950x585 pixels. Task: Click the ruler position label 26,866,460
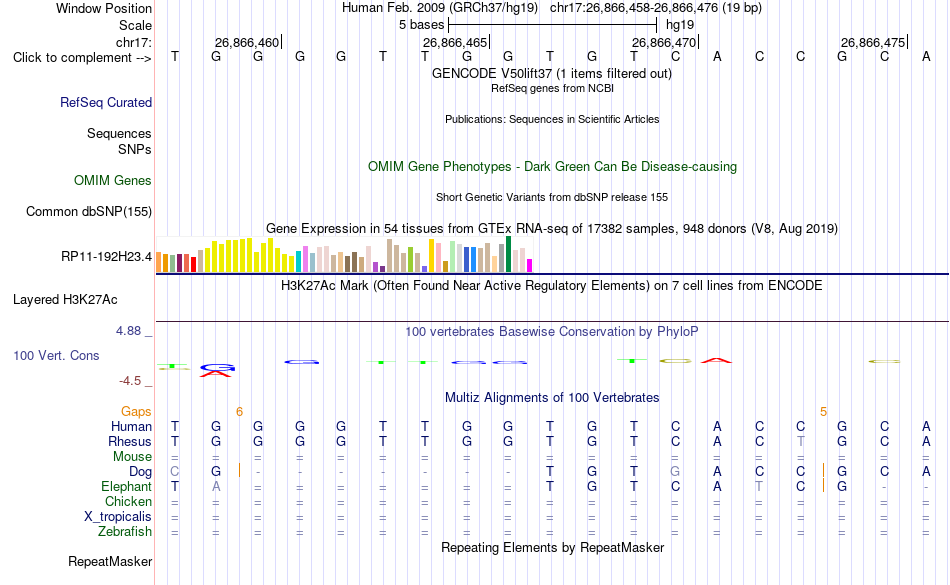click(247, 42)
